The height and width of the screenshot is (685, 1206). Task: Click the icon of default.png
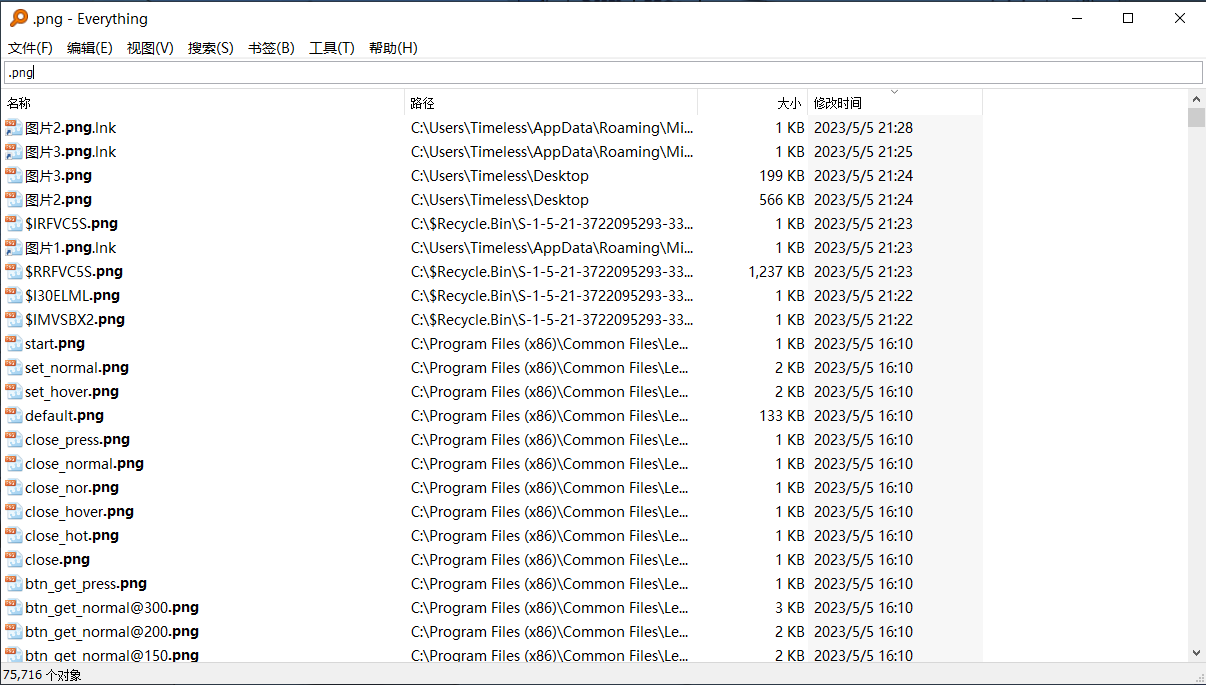13,415
